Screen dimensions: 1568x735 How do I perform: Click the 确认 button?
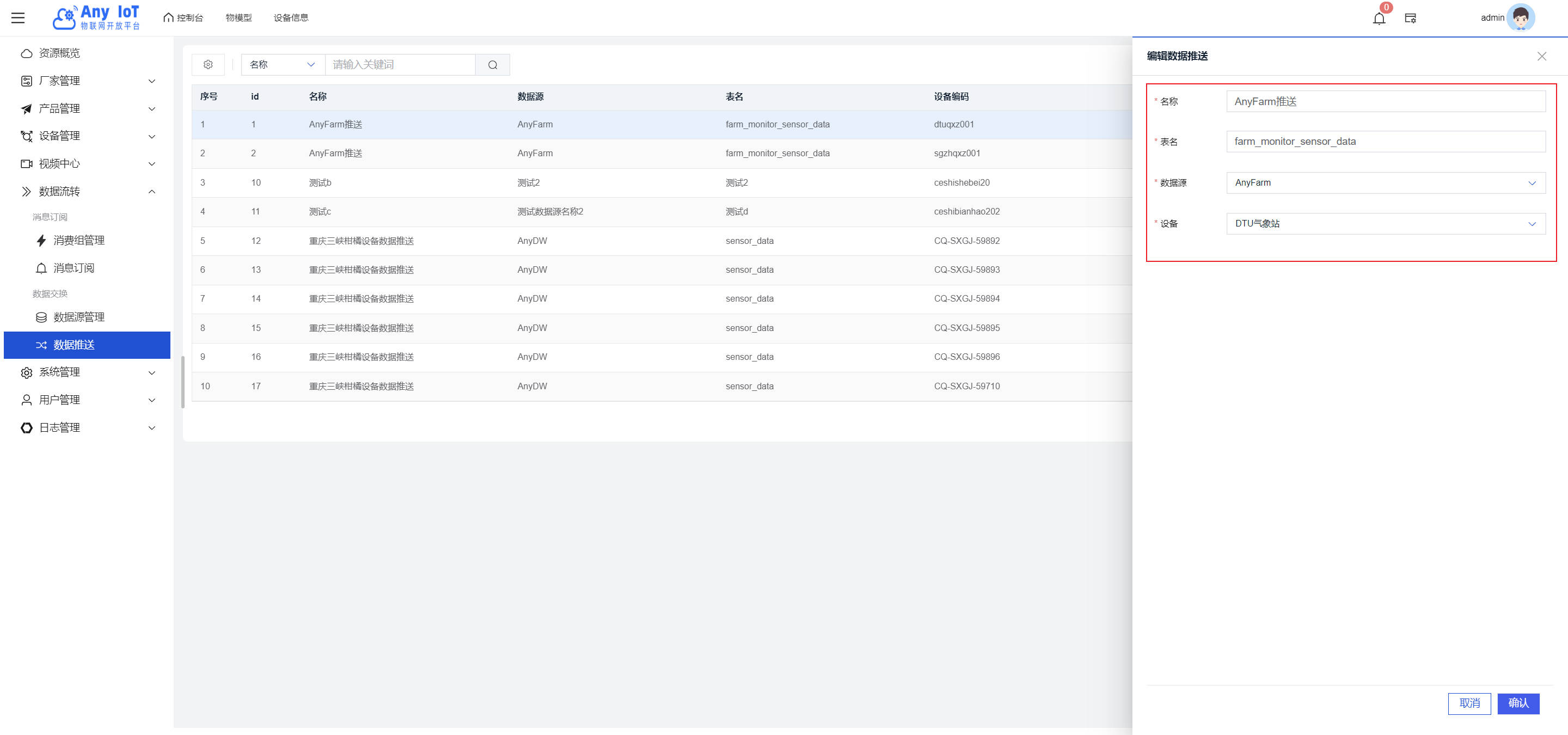[1518, 703]
